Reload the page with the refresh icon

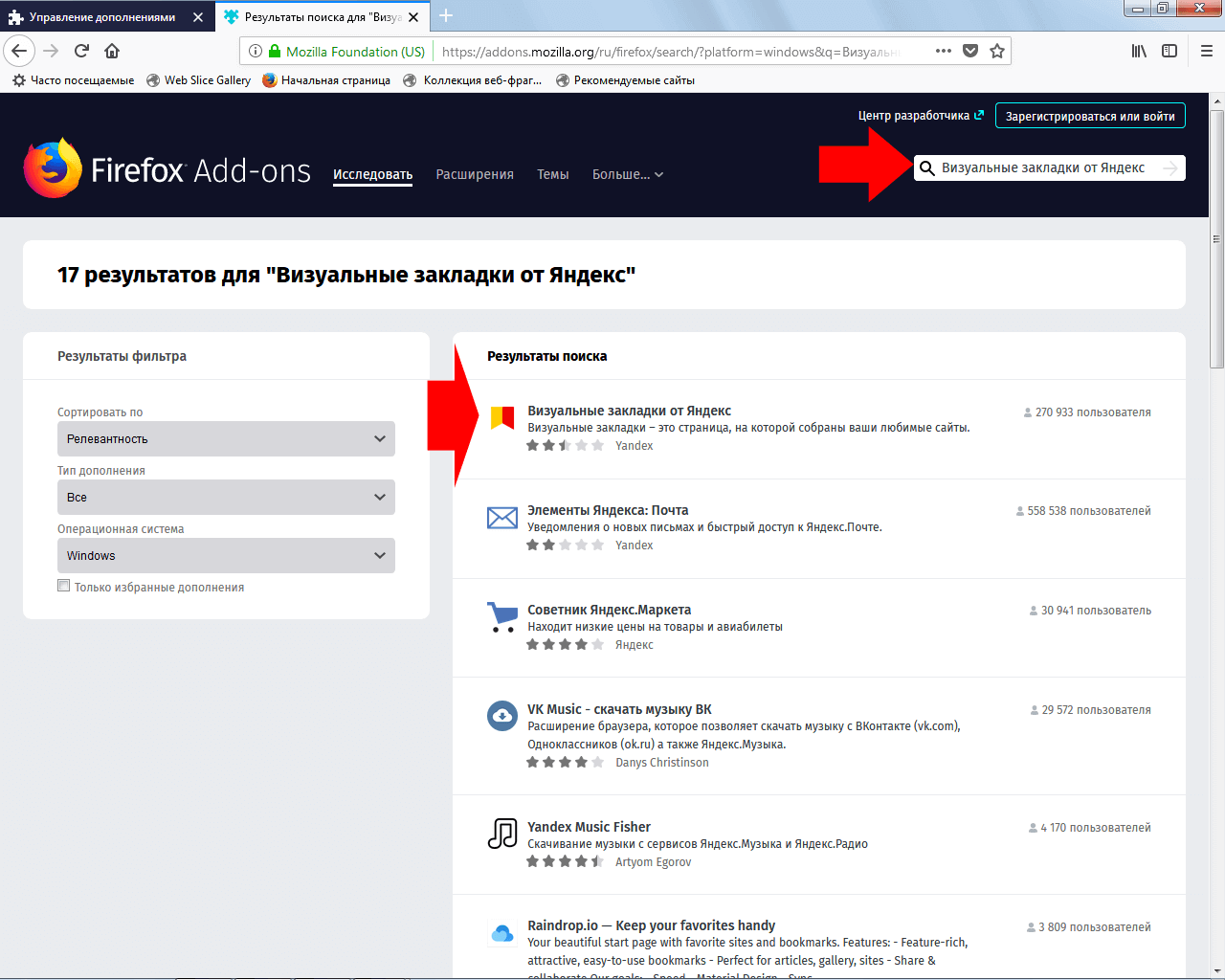(x=82, y=51)
